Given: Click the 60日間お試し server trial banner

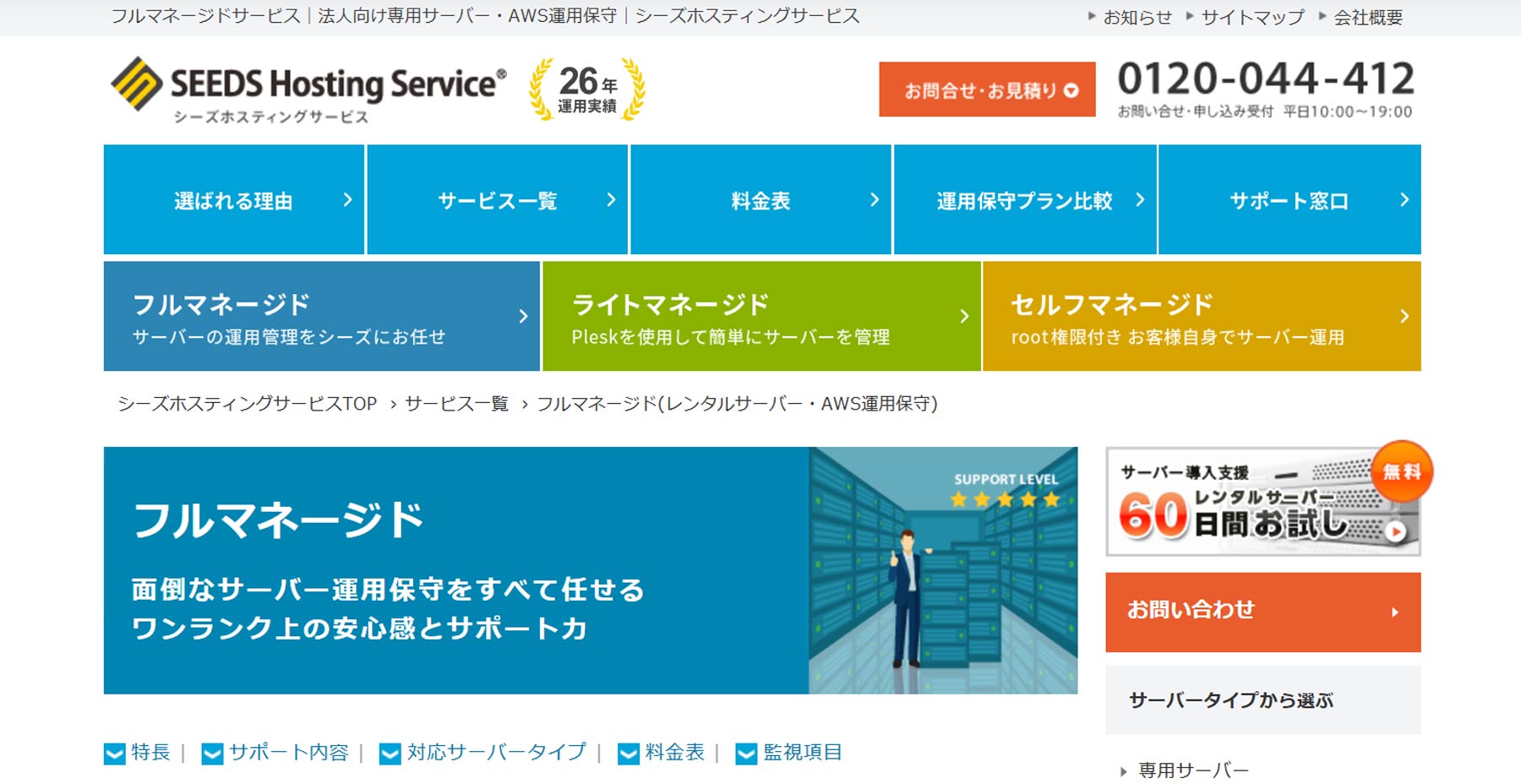Looking at the screenshot, I should 1263,501.
